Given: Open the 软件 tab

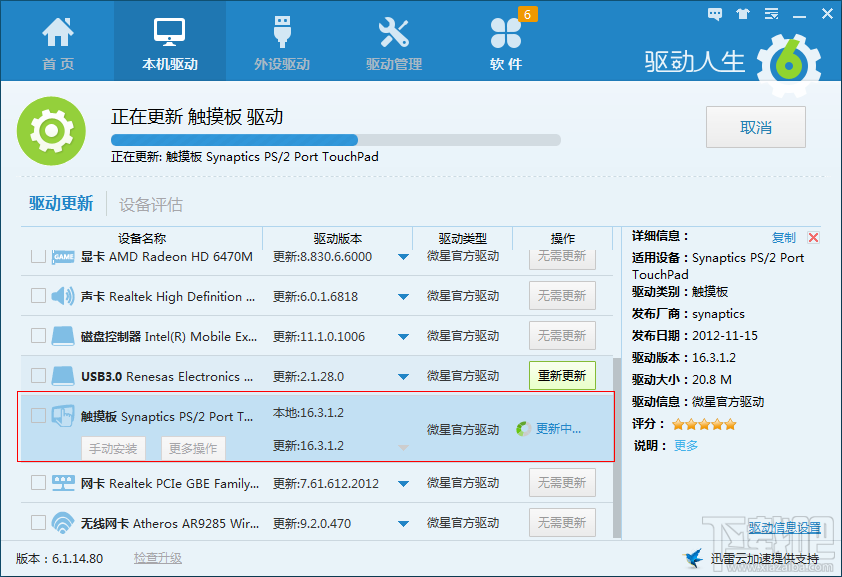Looking at the screenshot, I should coord(506,44).
